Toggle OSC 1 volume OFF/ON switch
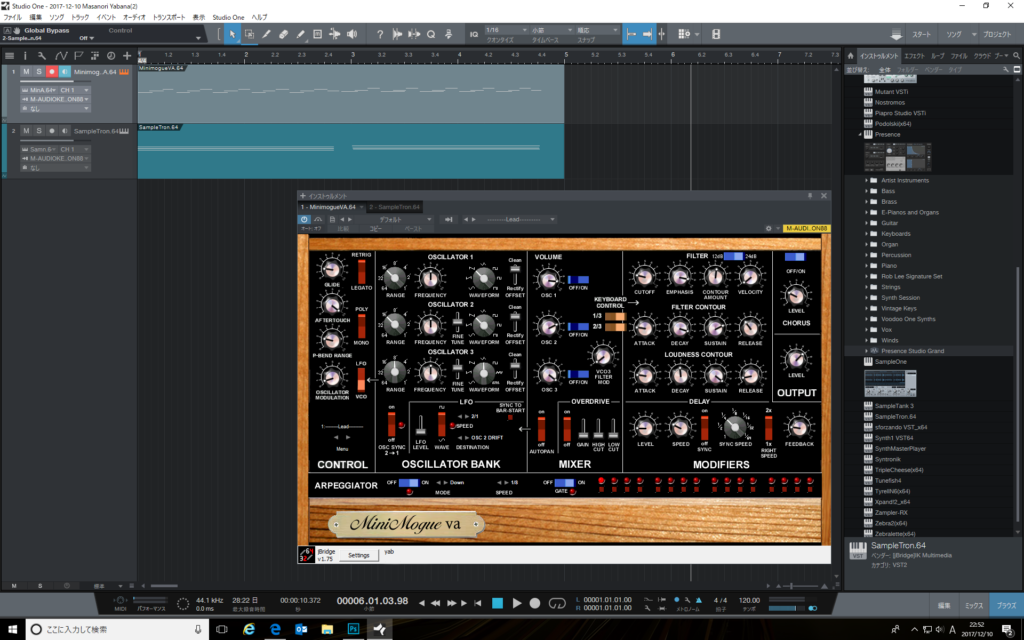This screenshot has height=640, width=1024. [x=578, y=279]
